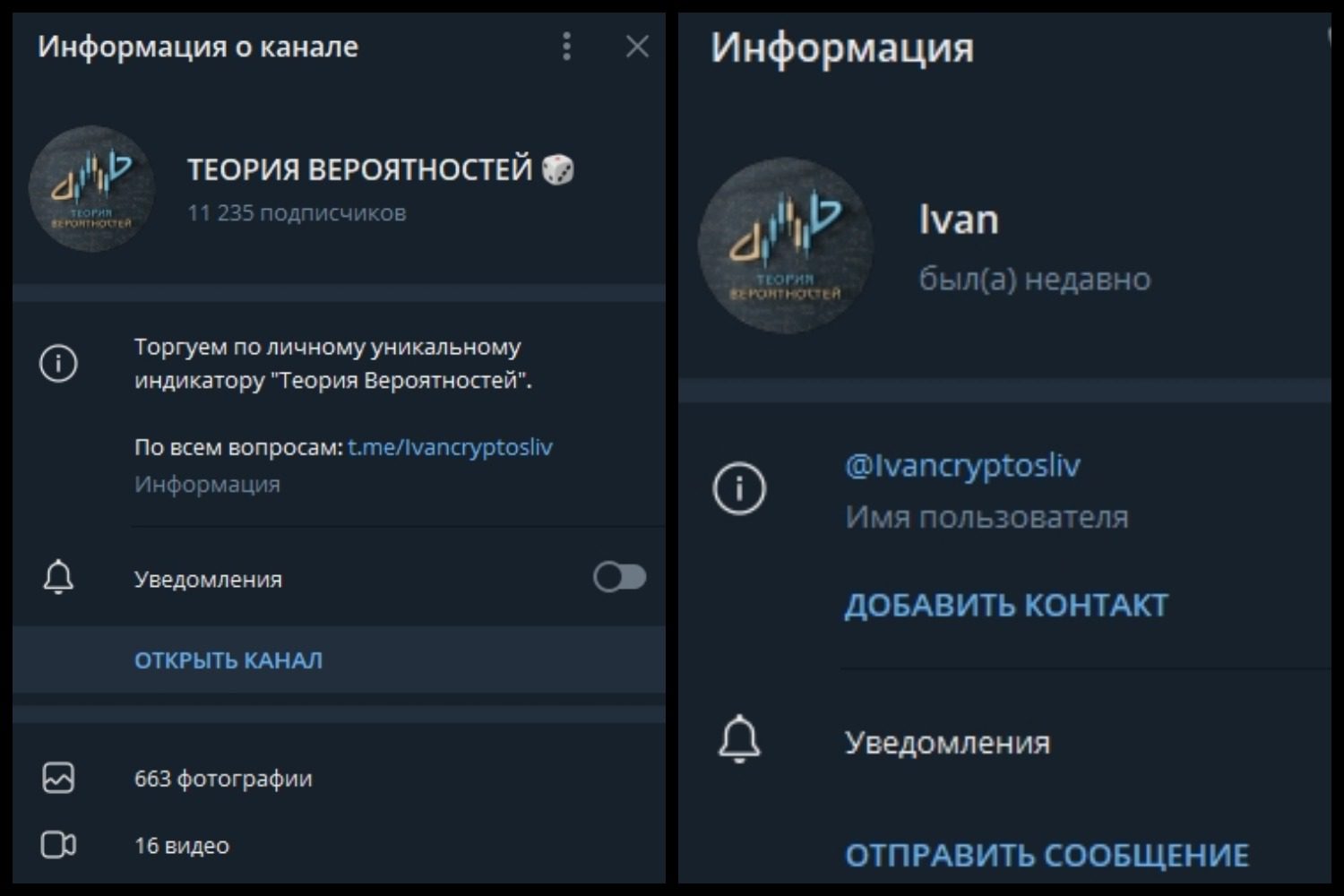1344x896 pixels.
Task: Follow the t.me/Ivancryptosliv link
Action: pos(450,447)
